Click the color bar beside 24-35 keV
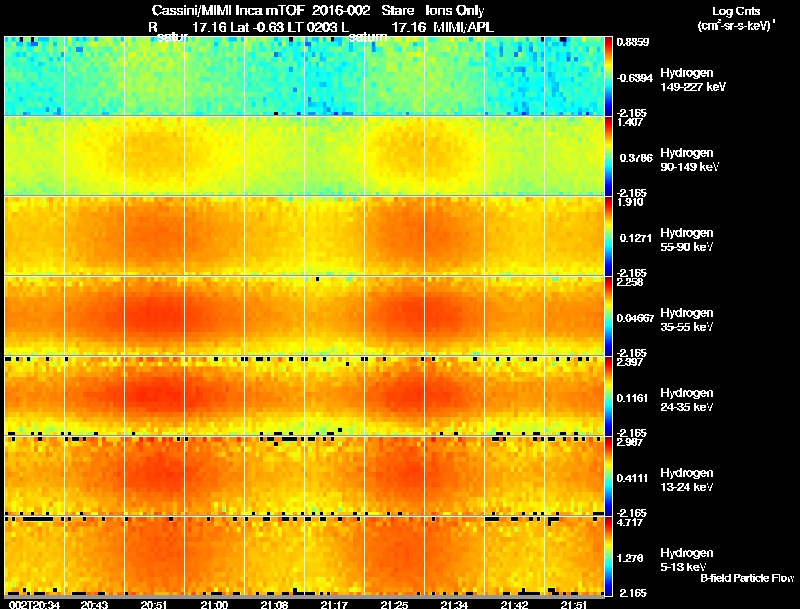The image size is (800, 609). [x=608, y=396]
